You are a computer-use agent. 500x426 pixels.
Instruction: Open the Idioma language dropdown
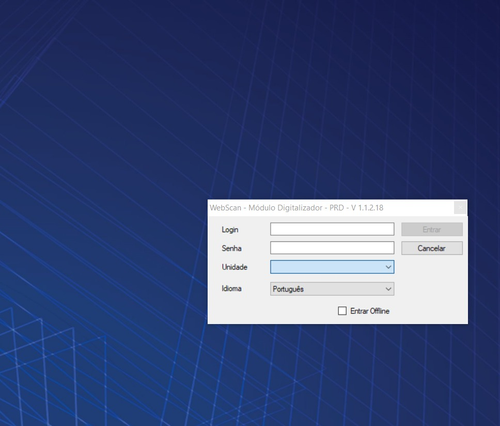click(x=332, y=289)
